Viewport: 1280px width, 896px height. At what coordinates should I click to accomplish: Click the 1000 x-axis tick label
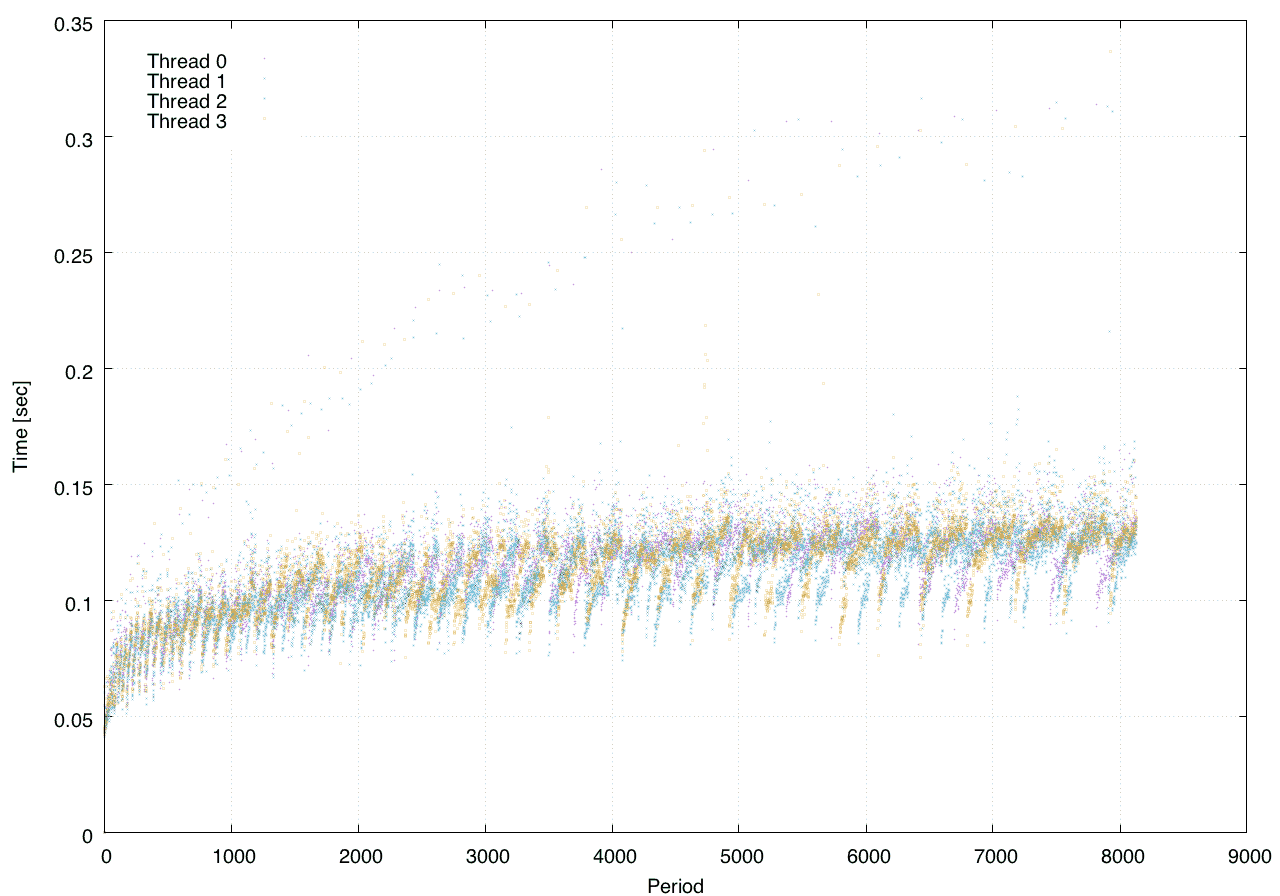pos(232,857)
